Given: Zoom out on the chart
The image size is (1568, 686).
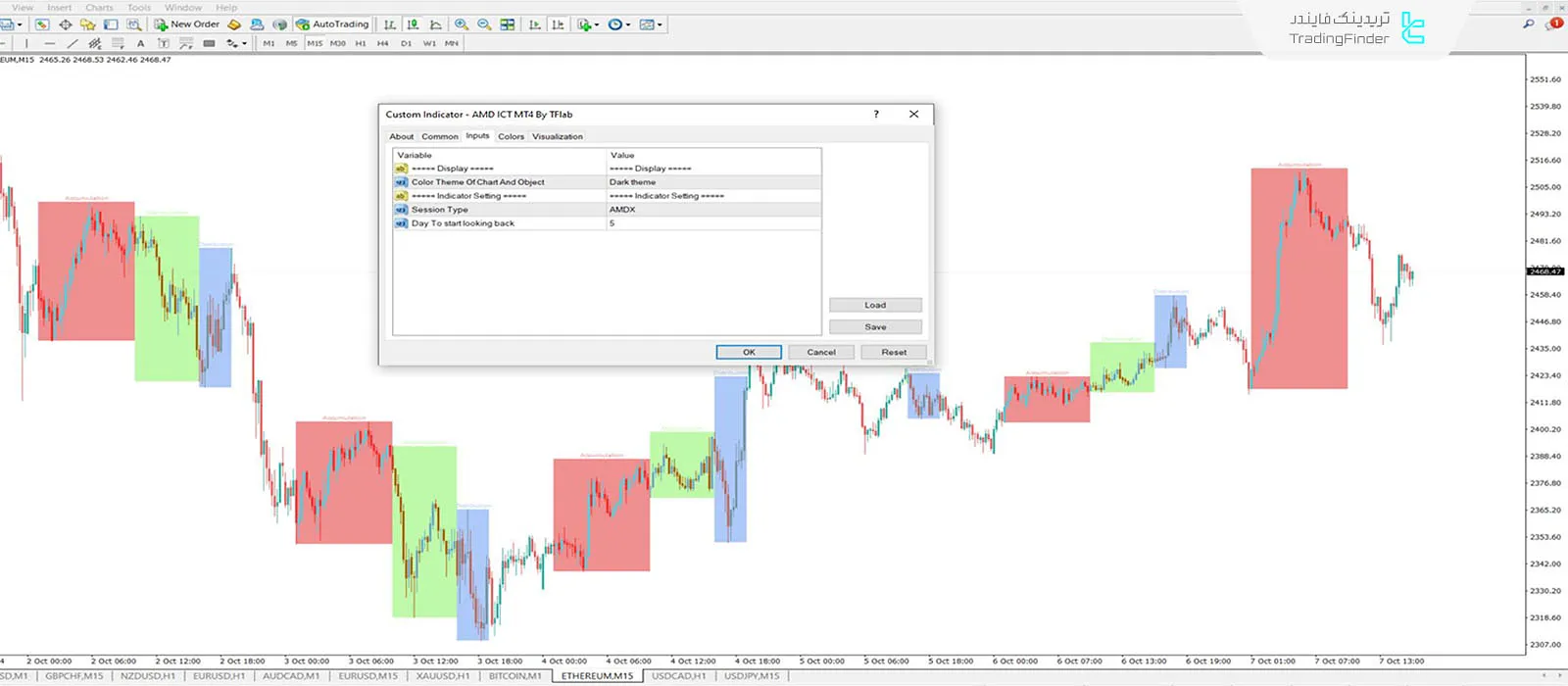Looking at the screenshot, I should pos(484,24).
